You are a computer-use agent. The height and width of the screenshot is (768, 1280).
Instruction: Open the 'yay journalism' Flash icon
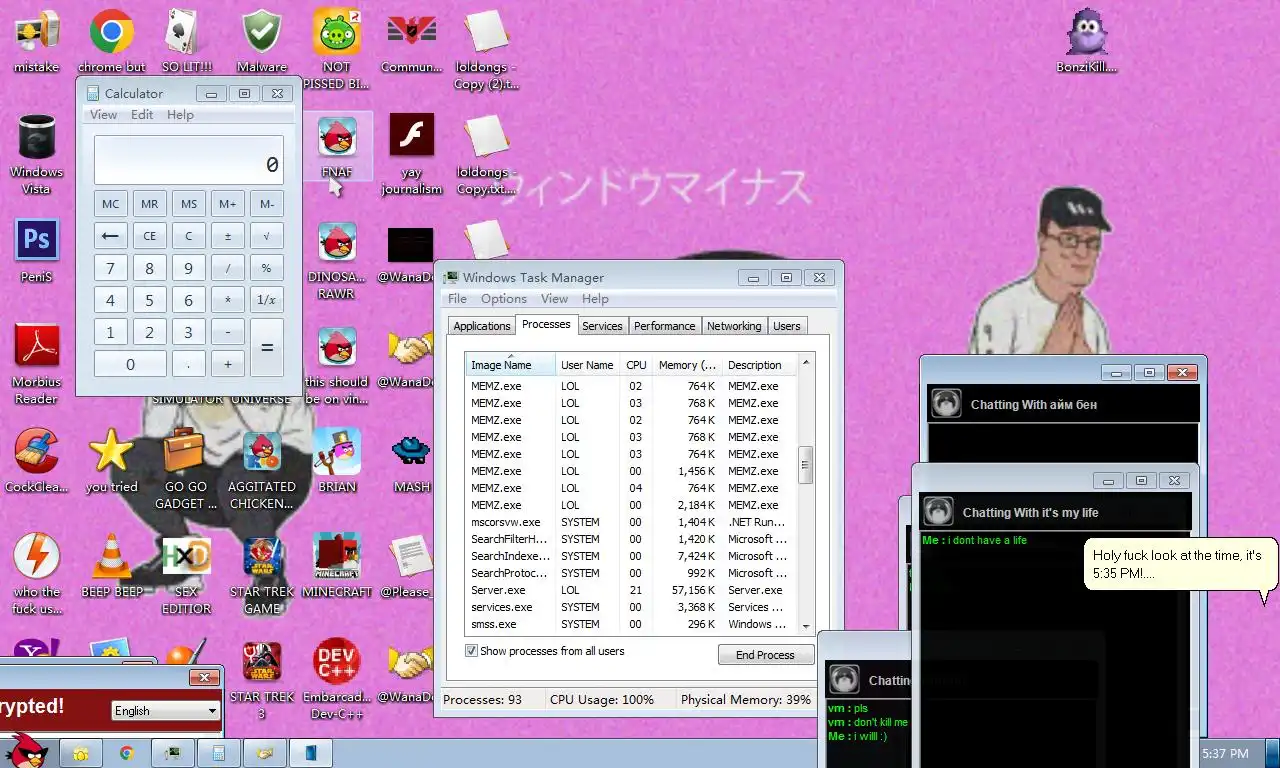(412, 153)
